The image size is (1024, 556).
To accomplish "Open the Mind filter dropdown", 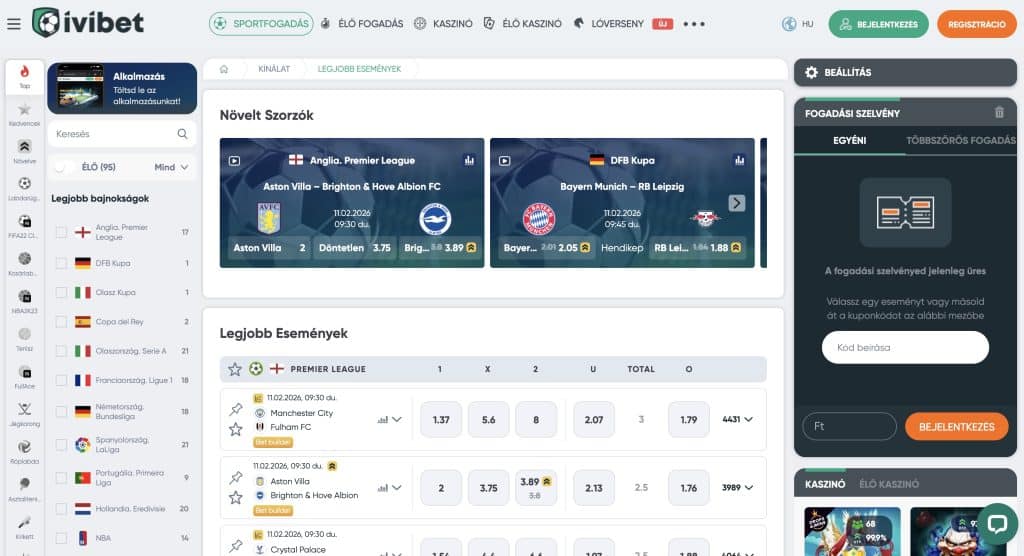I will point(171,167).
